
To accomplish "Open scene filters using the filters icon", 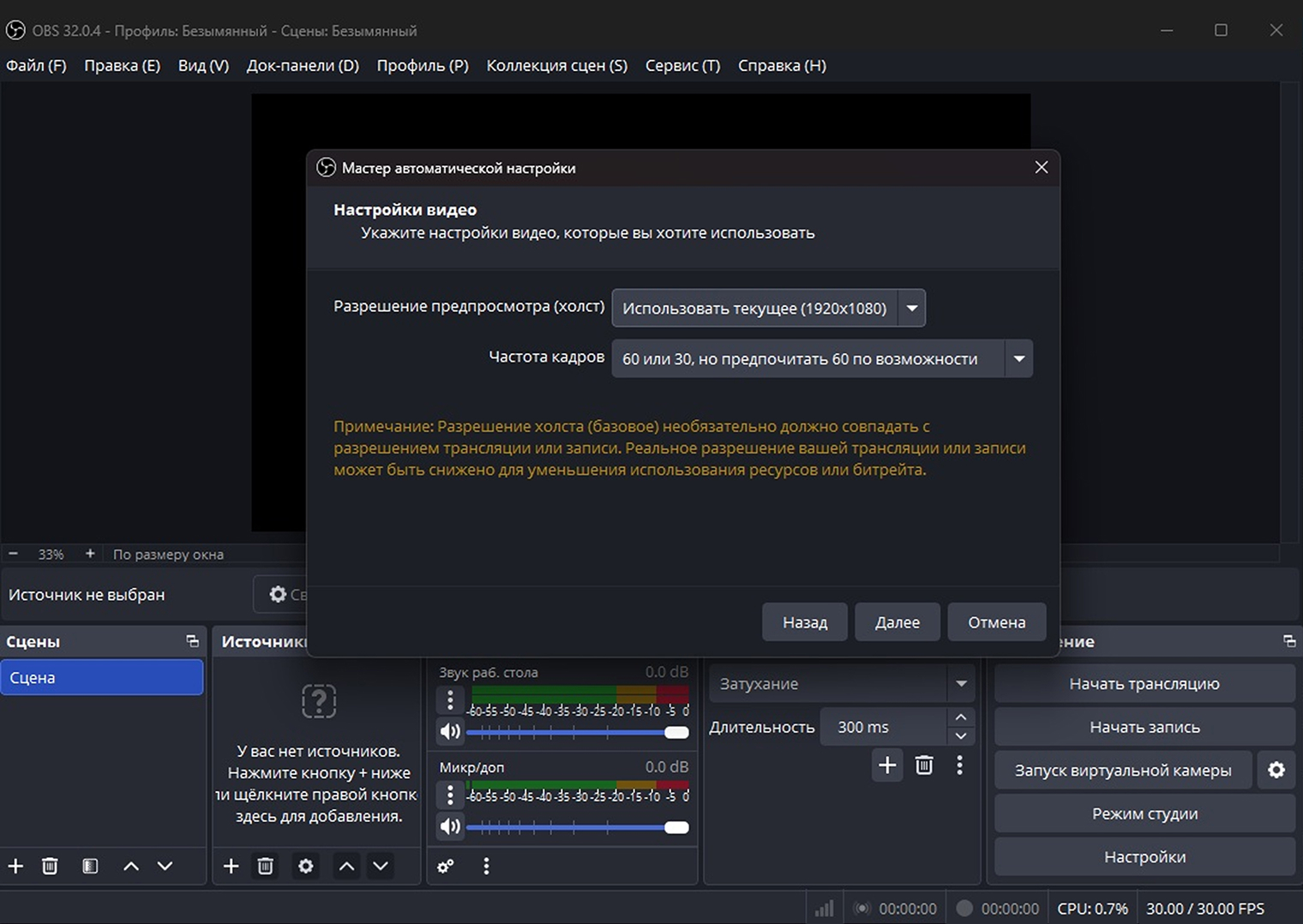I will pyautogui.click(x=89, y=866).
